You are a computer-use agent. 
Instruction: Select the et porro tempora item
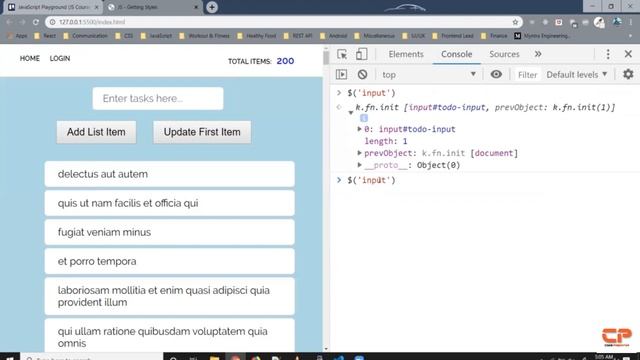pyautogui.click(x=169, y=261)
